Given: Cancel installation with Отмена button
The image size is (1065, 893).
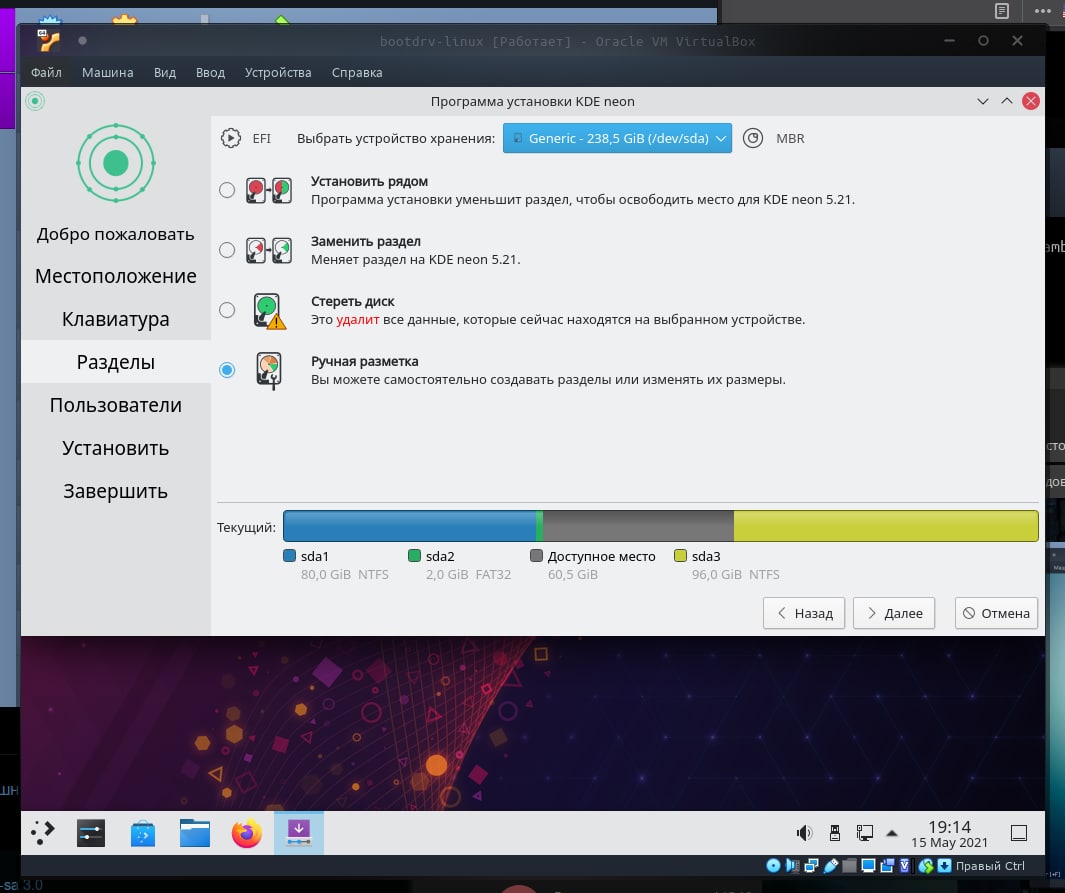Looking at the screenshot, I should [996, 613].
